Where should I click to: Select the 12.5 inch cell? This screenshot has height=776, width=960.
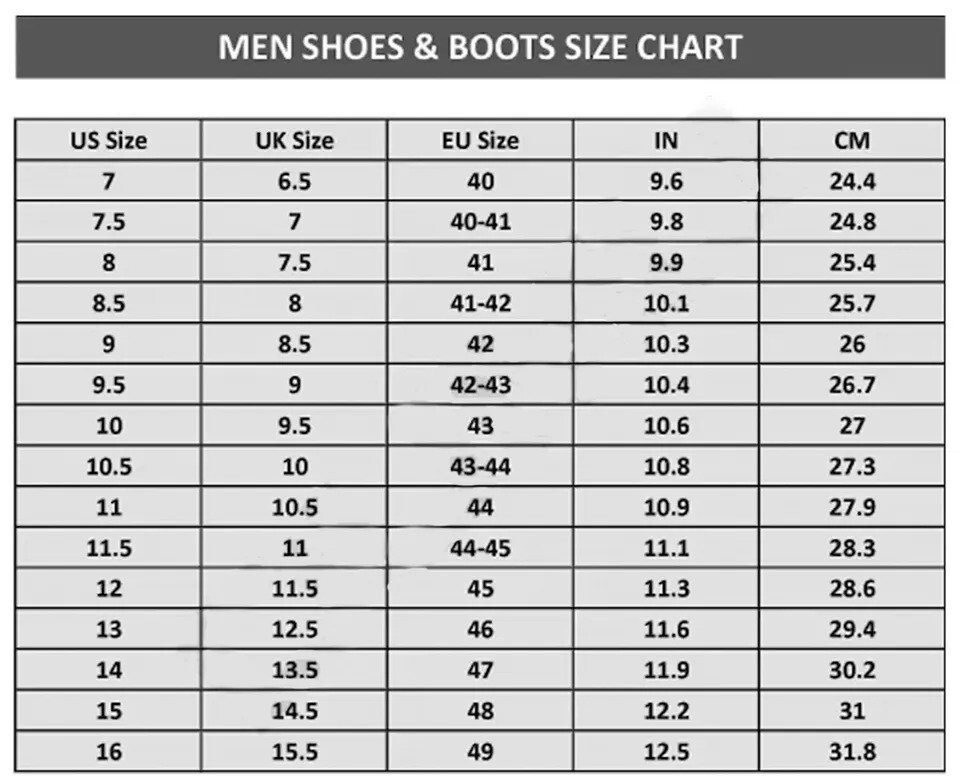pyautogui.click(x=666, y=751)
